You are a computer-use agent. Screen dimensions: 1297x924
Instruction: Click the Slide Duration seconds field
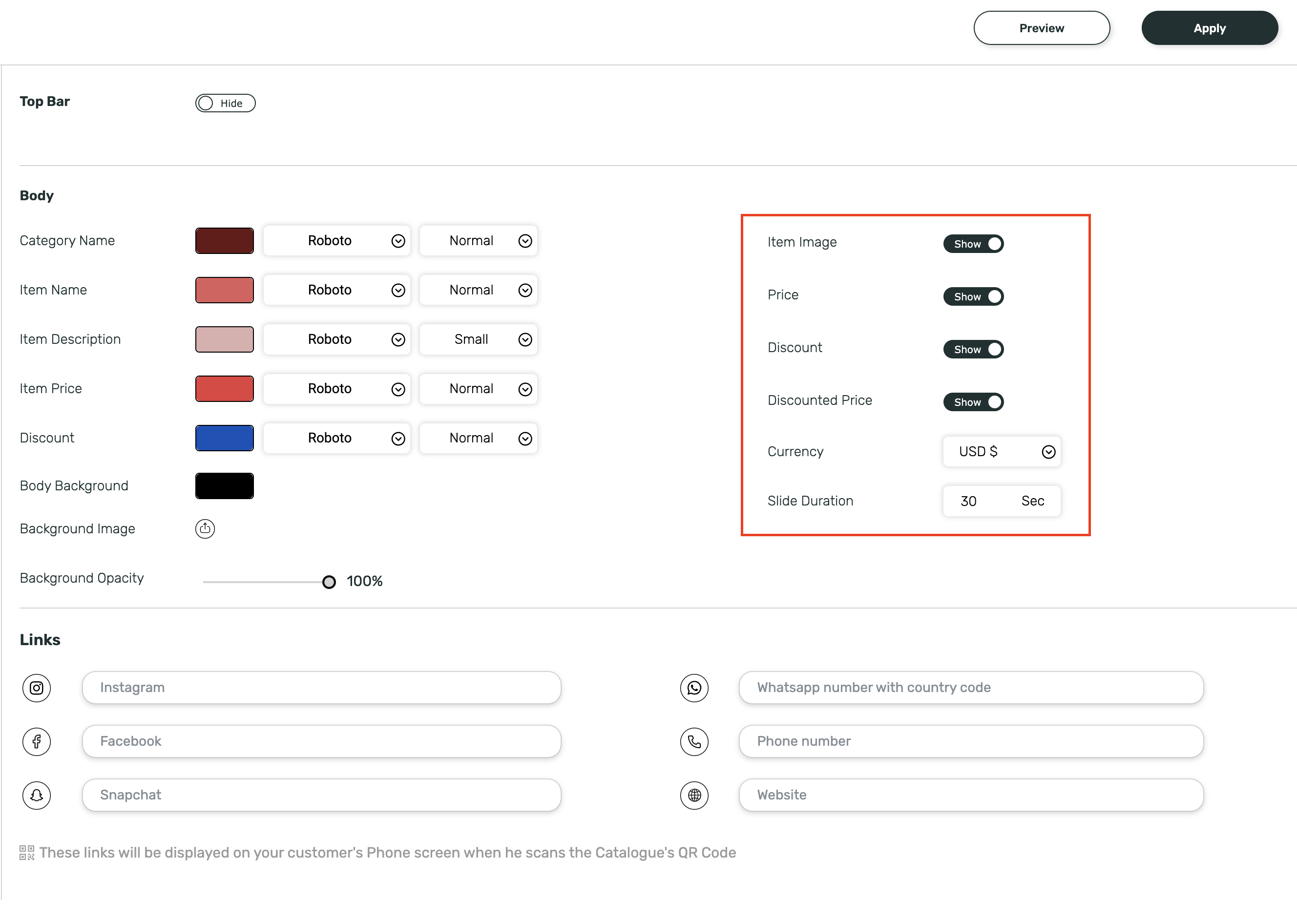[x=1002, y=501]
